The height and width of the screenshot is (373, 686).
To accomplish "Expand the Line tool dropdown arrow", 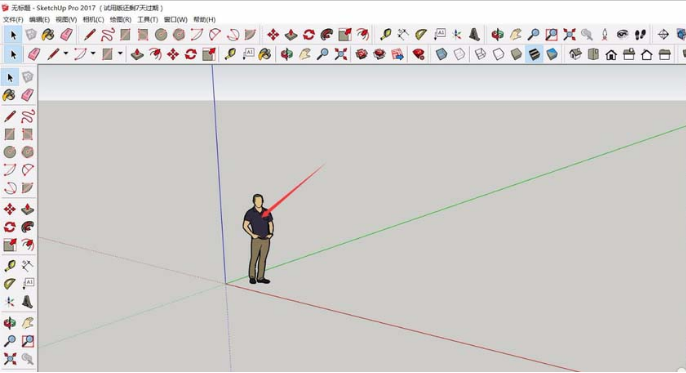I will [66, 54].
